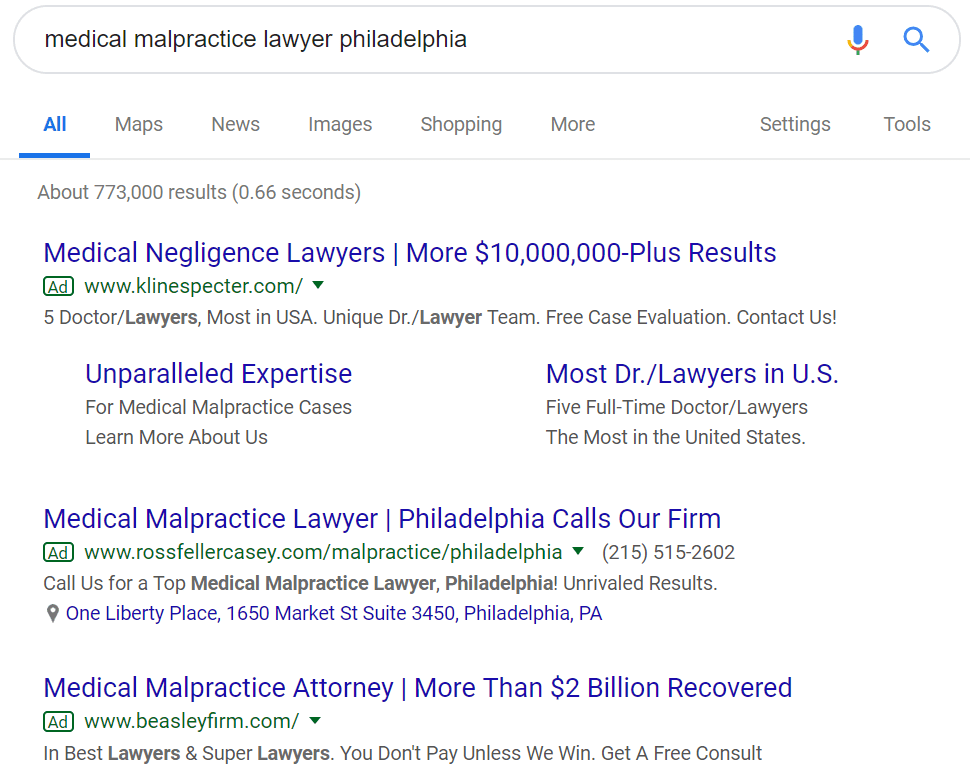The width and height of the screenshot is (970, 778).
Task: Expand dropdown arrow next to beasleyfirm.com
Action: 315,721
